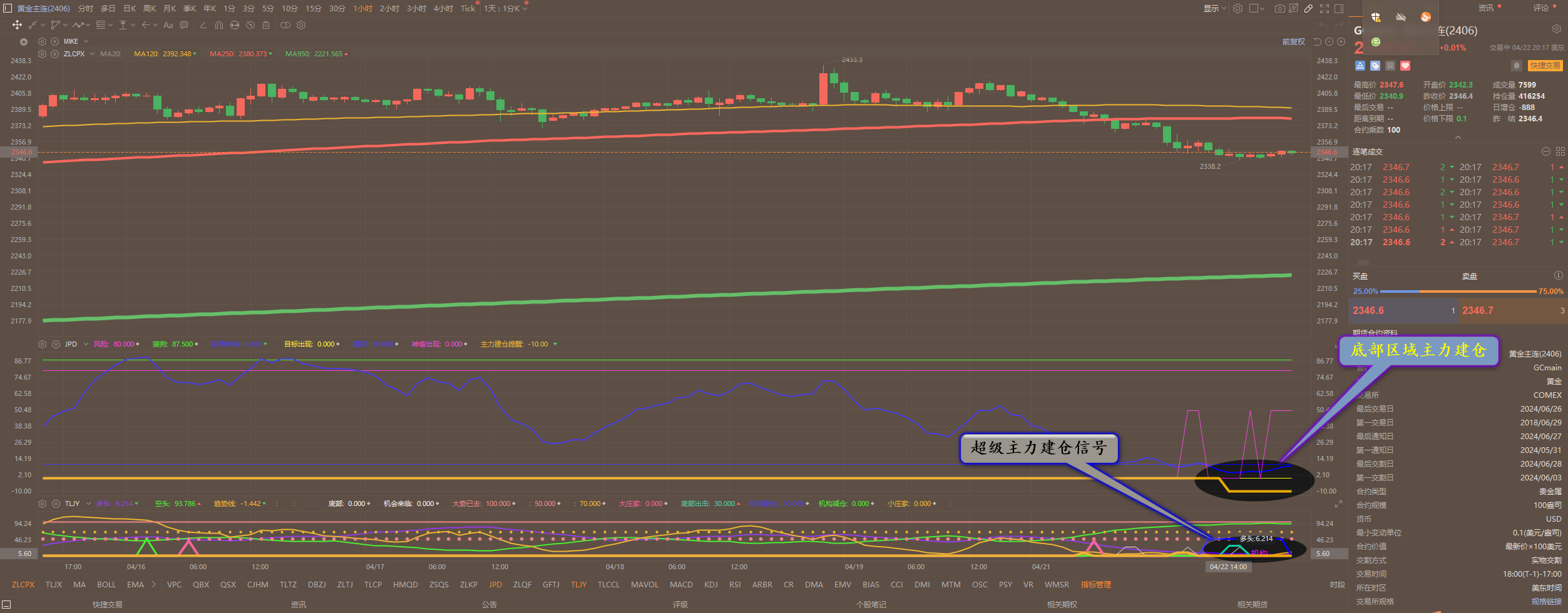Open JPD indicator settings gear
This screenshot has width=1568, height=613.
(x=42, y=344)
